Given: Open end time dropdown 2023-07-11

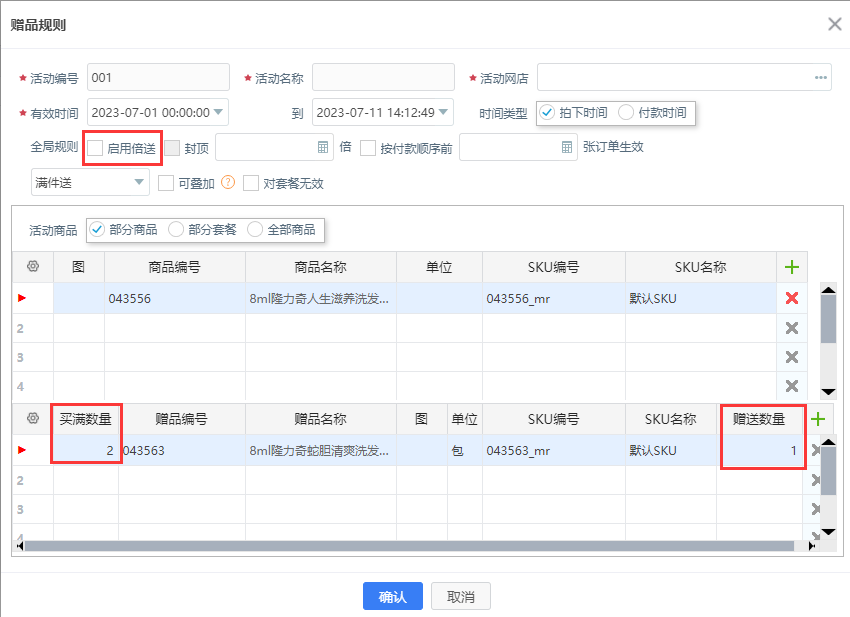Looking at the screenshot, I should click(x=443, y=112).
